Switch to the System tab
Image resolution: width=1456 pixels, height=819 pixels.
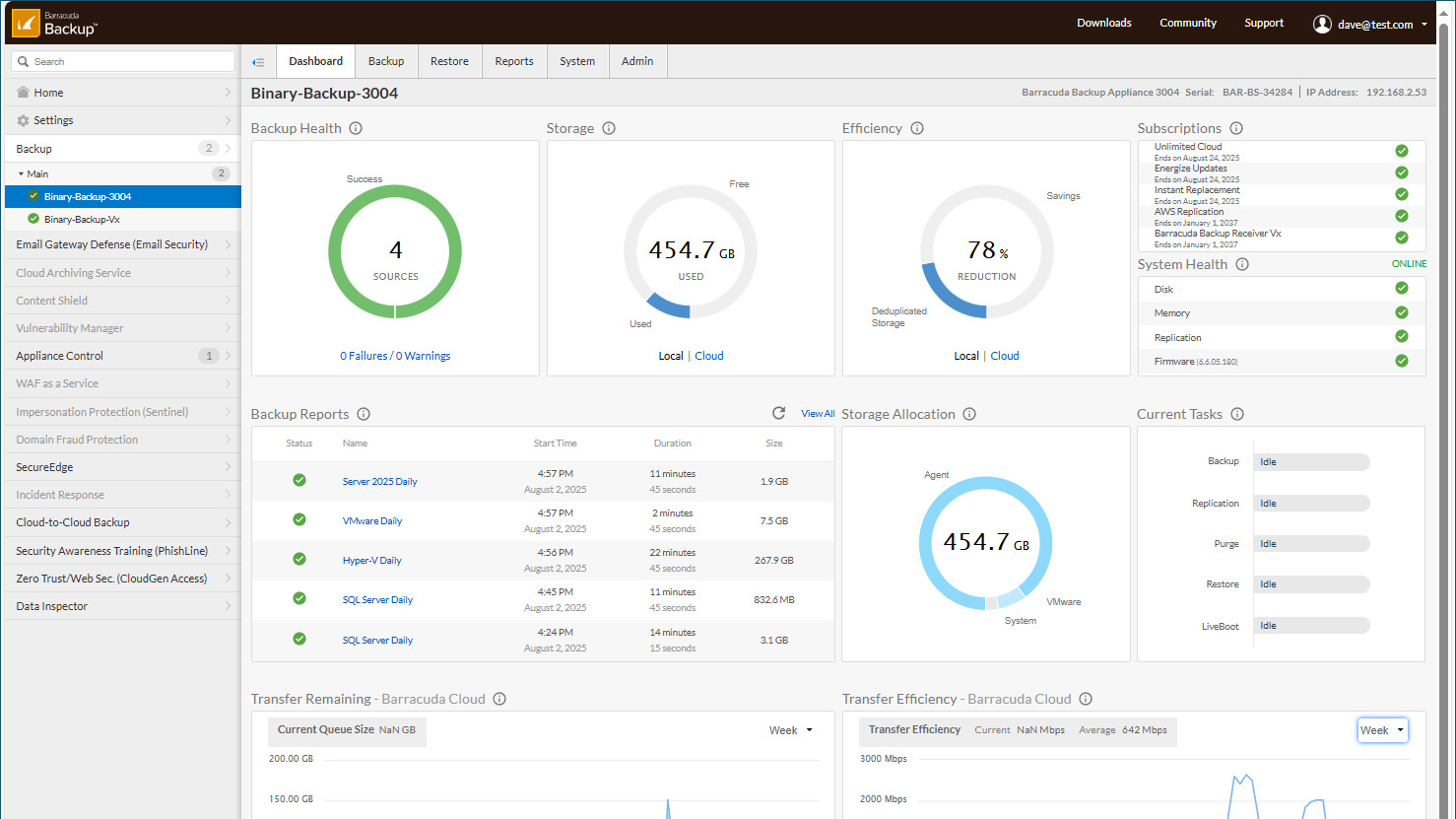coord(577,61)
